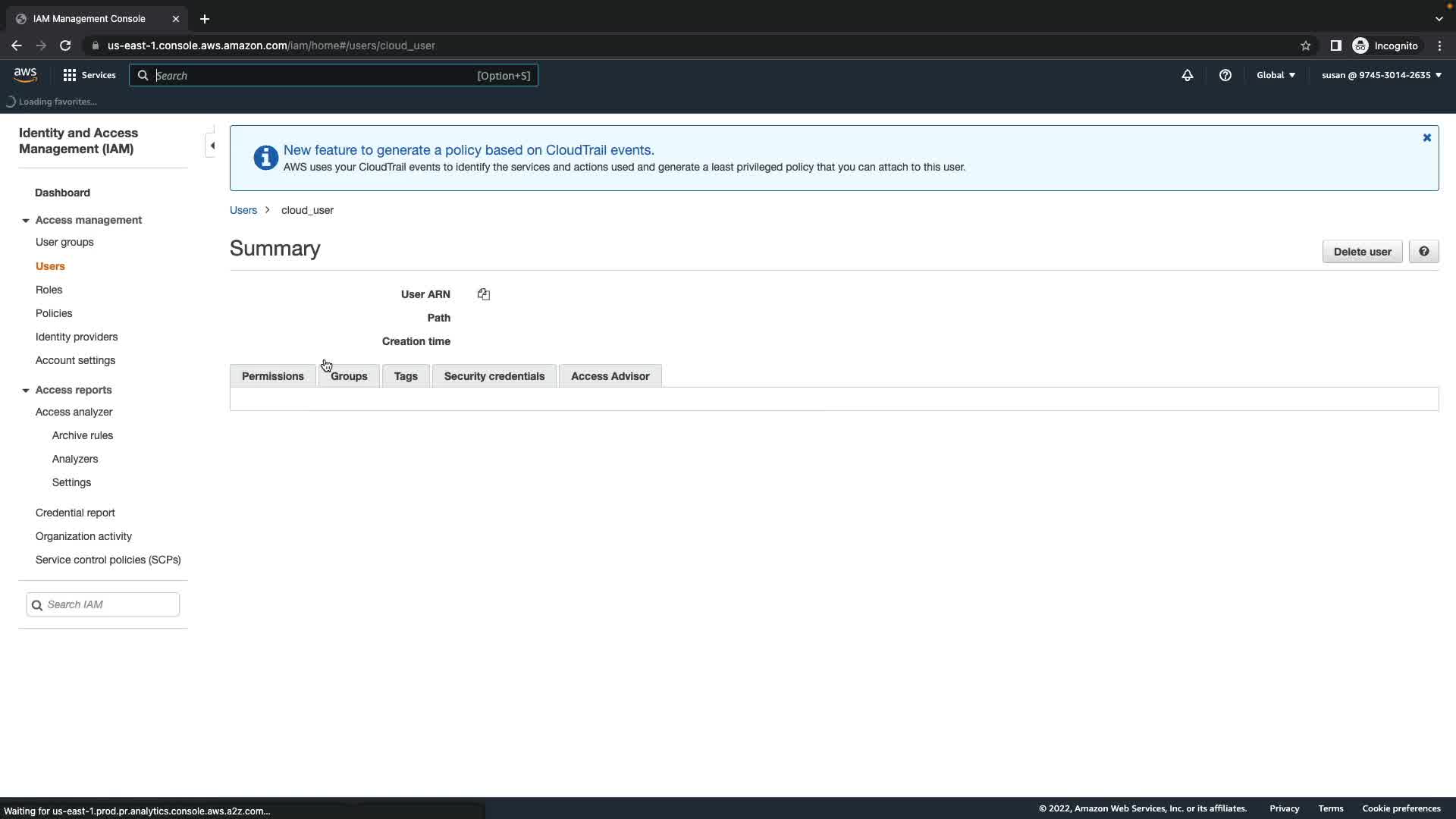The width and height of the screenshot is (1456, 819).
Task: Open the notifications bell icon
Action: pyautogui.click(x=1188, y=75)
